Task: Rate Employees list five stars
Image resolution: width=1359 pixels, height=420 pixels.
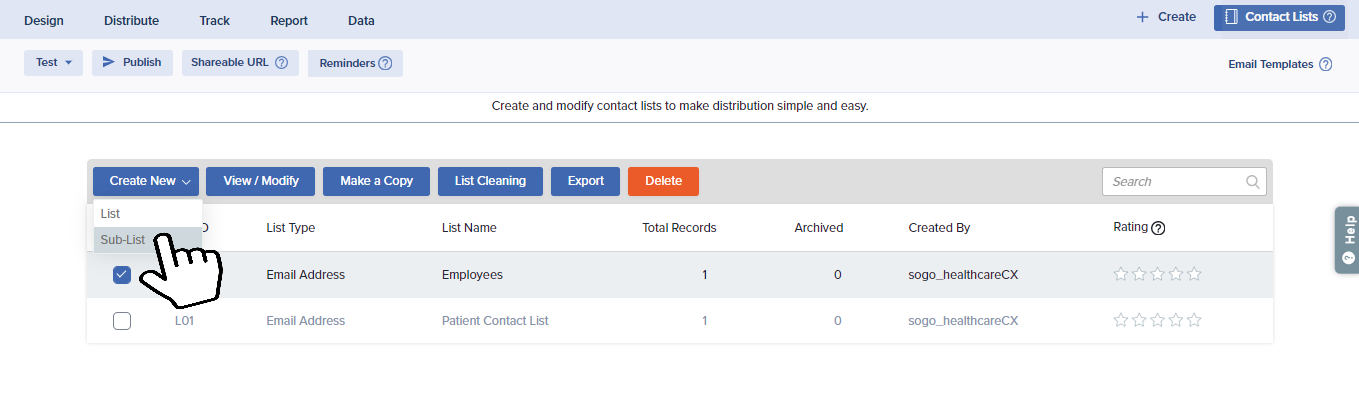Action: tap(1193, 275)
